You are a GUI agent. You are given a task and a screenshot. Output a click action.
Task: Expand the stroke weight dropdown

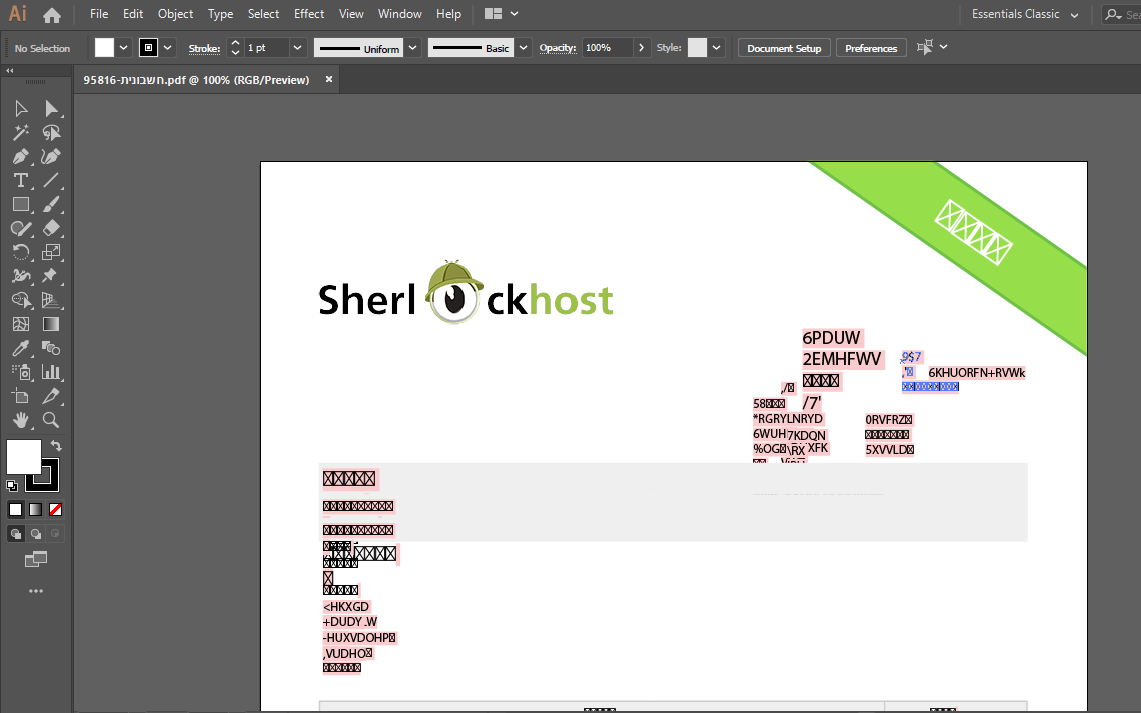[297, 48]
